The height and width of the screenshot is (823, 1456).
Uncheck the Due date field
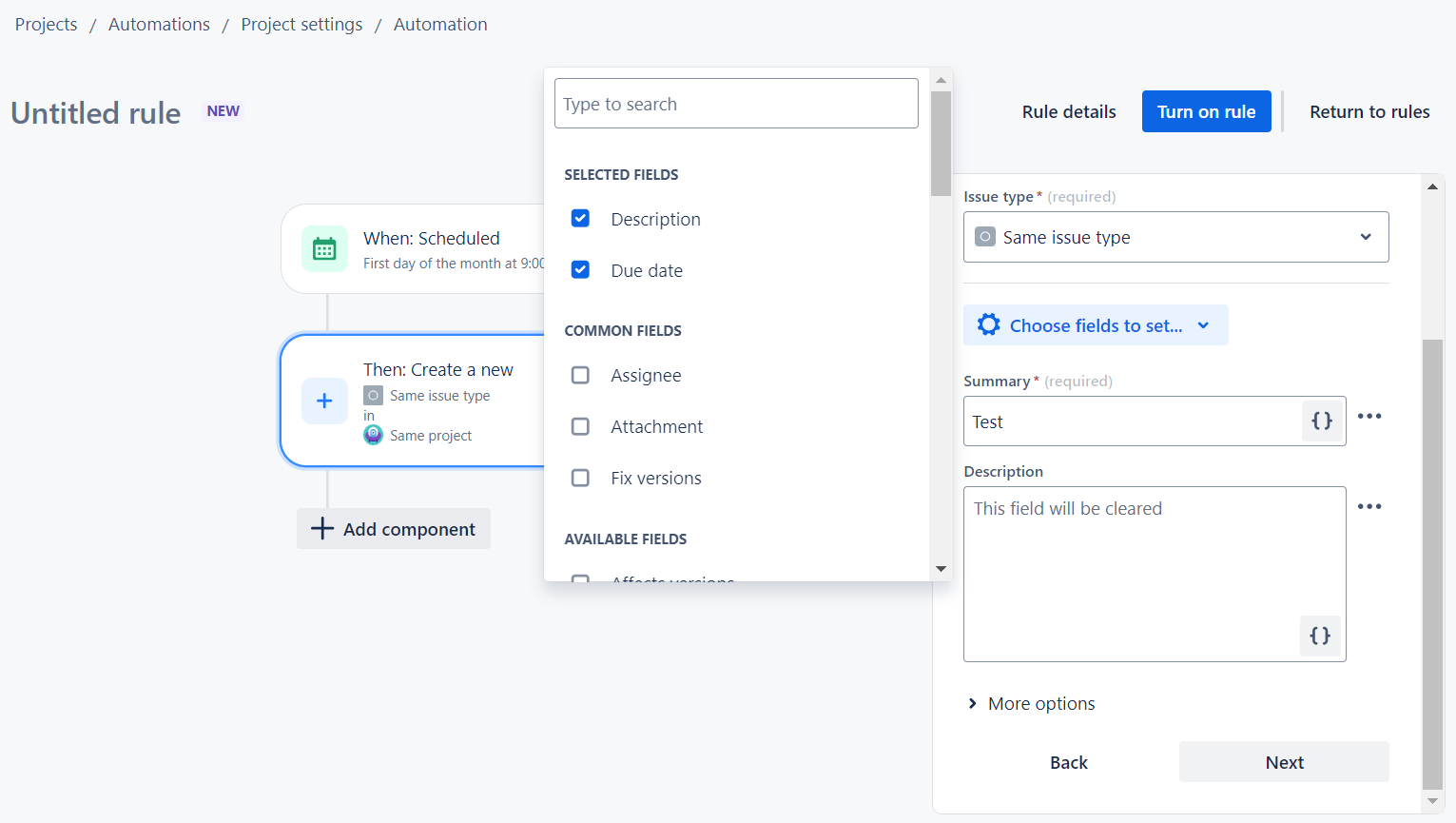coord(580,269)
